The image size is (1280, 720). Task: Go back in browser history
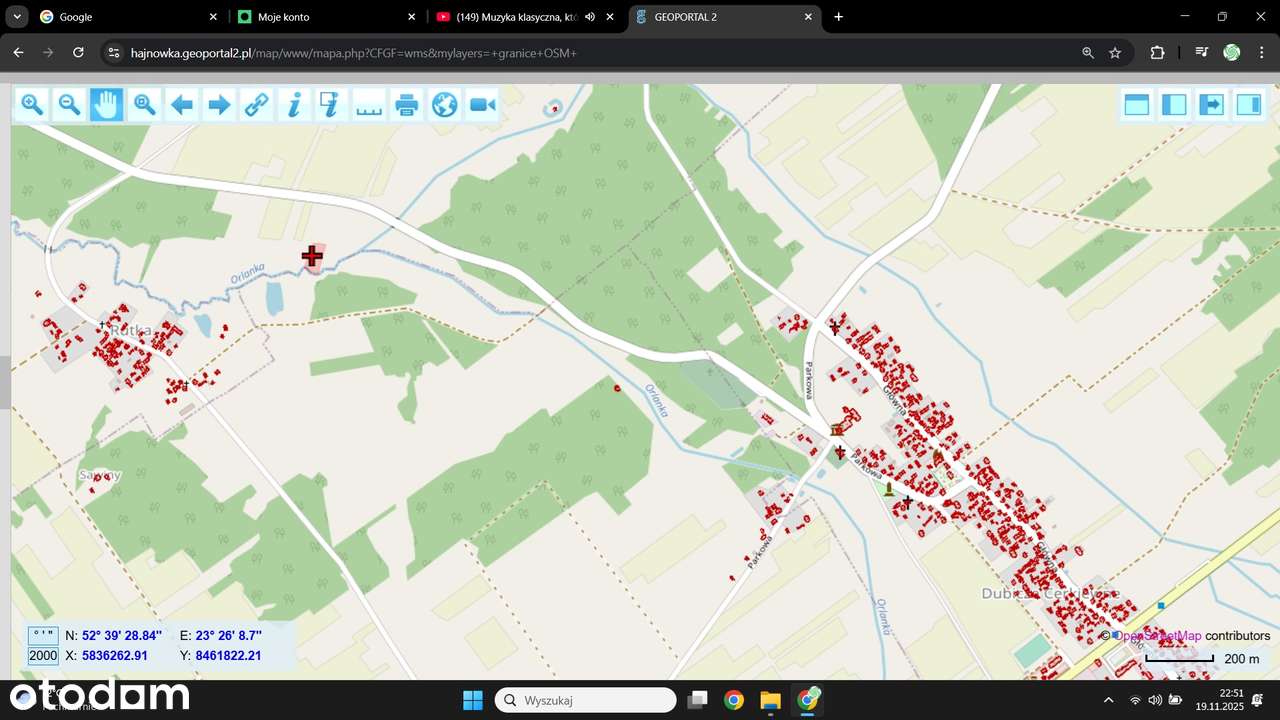coord(18,53)
